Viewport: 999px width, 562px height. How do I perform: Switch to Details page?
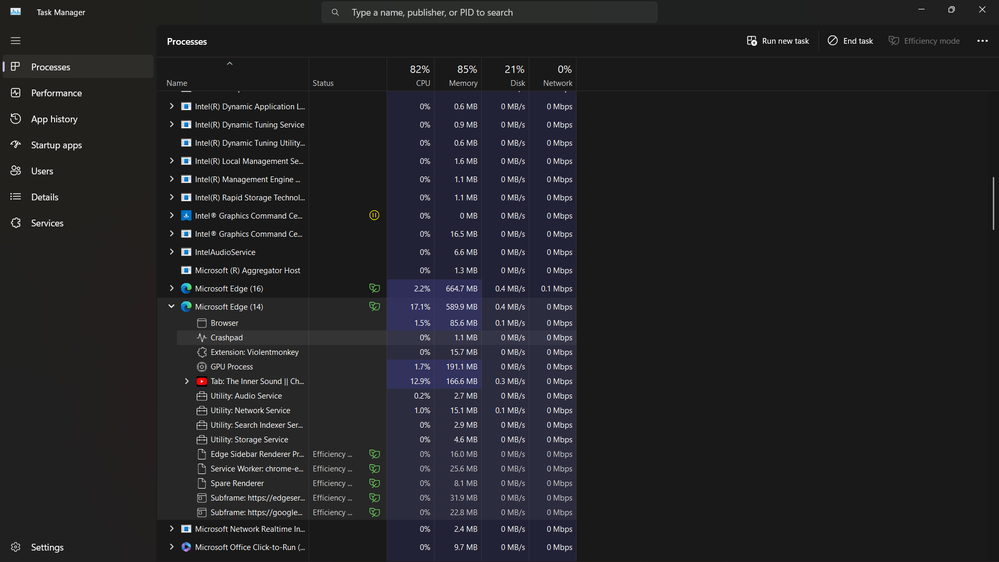click(x=78, y=197)
